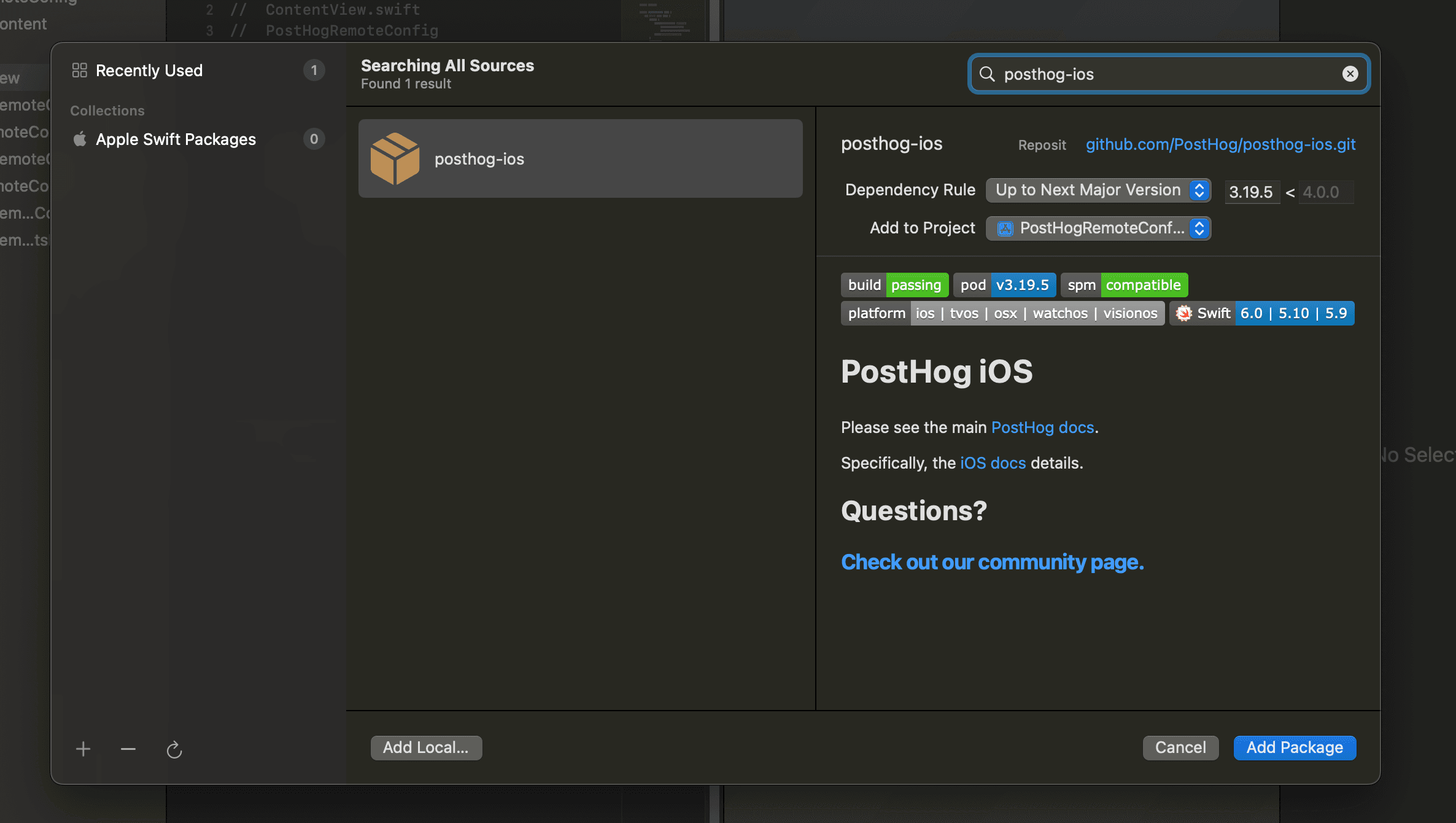The height and width of the screenshot is (823, 1456).
Task: Clear the posthog-ios search text
Action: [1350, 74]
